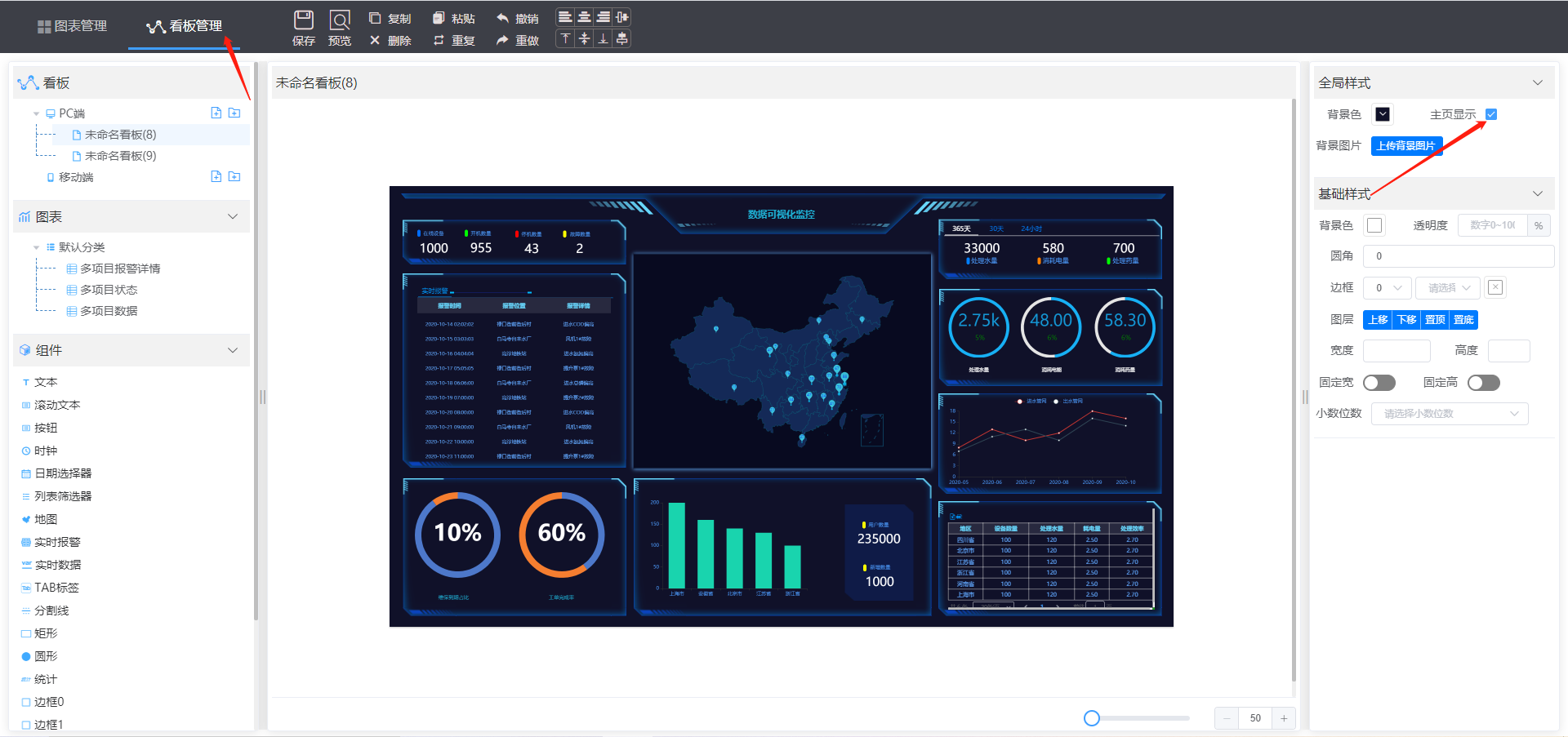Viewport: 1568px width, 737px height.
Task: Toggle the 主页显示 checkbox
Action: (x=1491, y=114)
